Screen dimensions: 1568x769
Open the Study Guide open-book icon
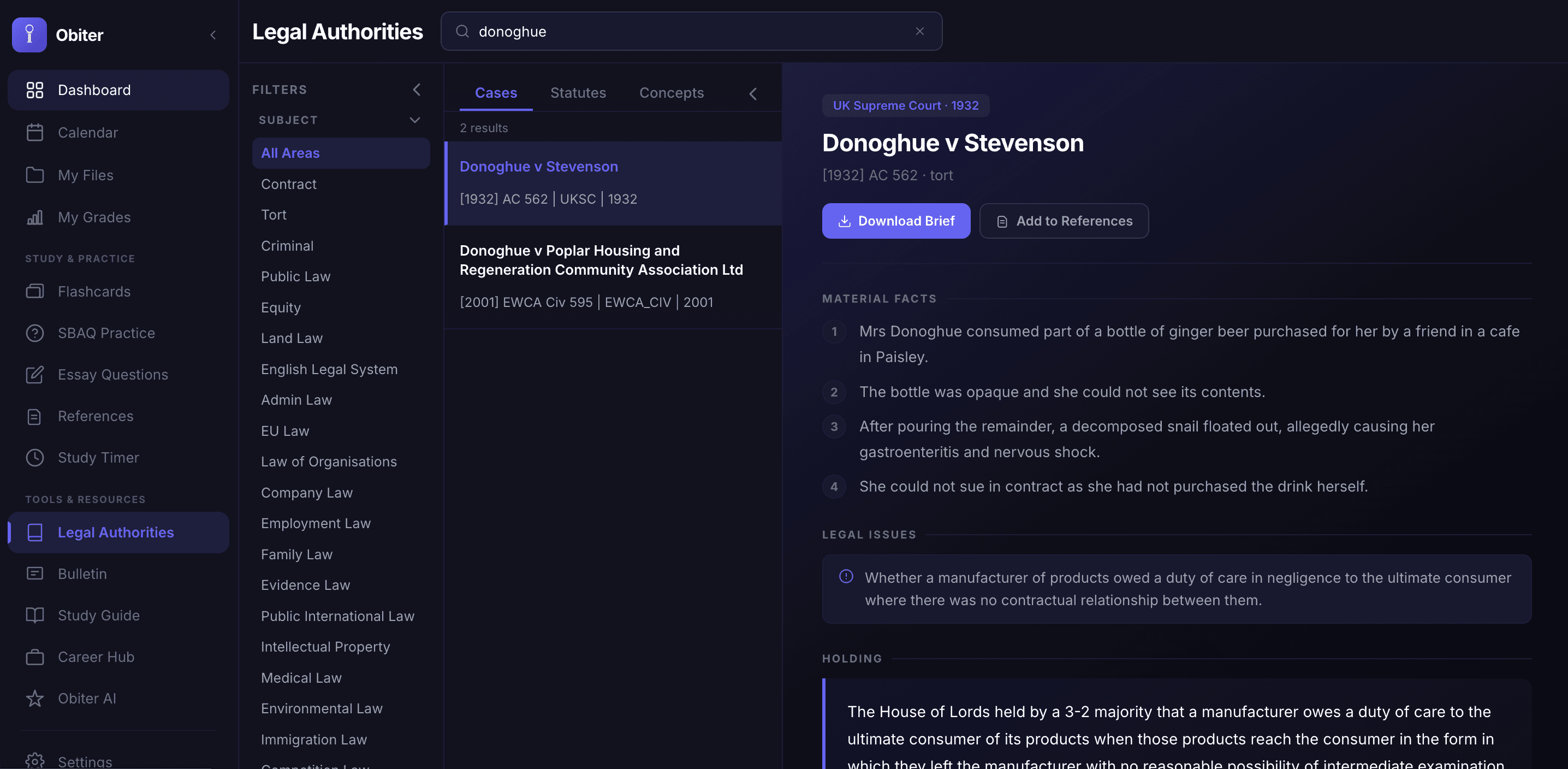tap(35, 616)
